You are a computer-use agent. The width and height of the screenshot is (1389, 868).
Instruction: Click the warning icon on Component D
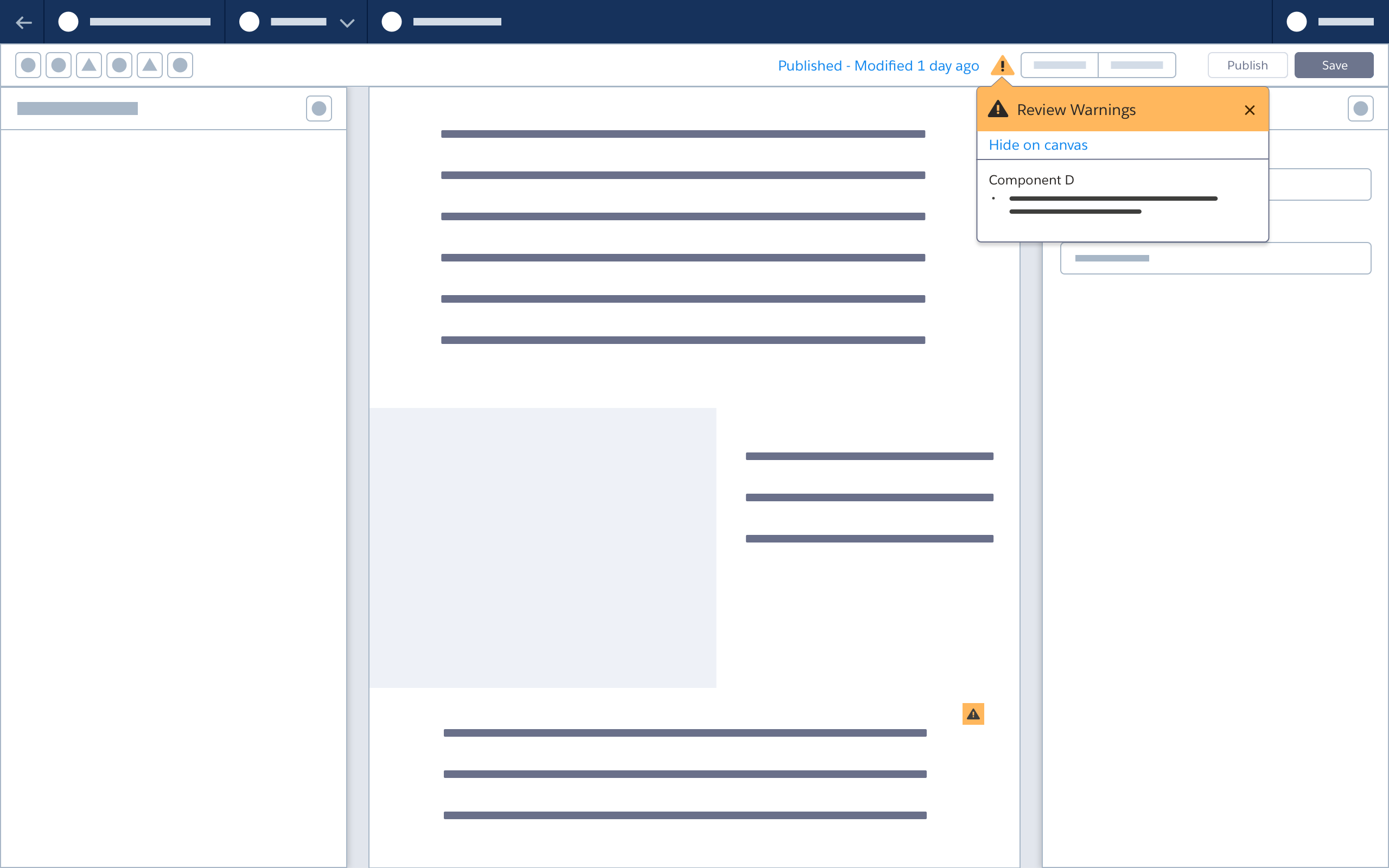point(973,714)
